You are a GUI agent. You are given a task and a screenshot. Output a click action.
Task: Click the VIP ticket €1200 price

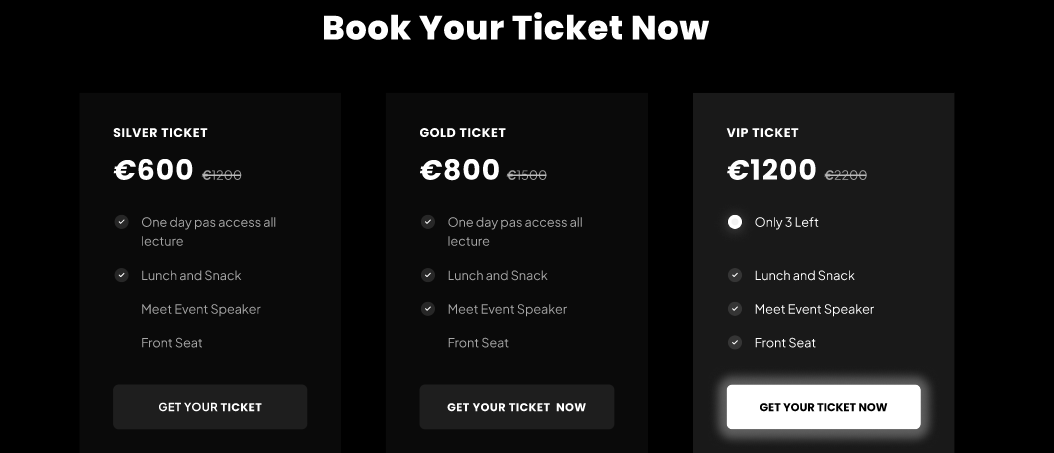click(x=772, y=170)
